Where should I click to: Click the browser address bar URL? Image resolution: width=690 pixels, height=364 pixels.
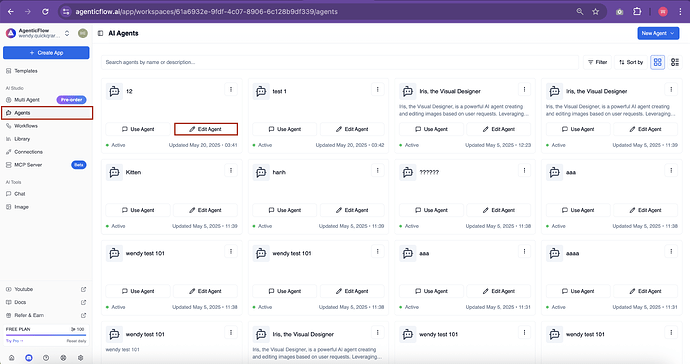click(x=206, y=12)
